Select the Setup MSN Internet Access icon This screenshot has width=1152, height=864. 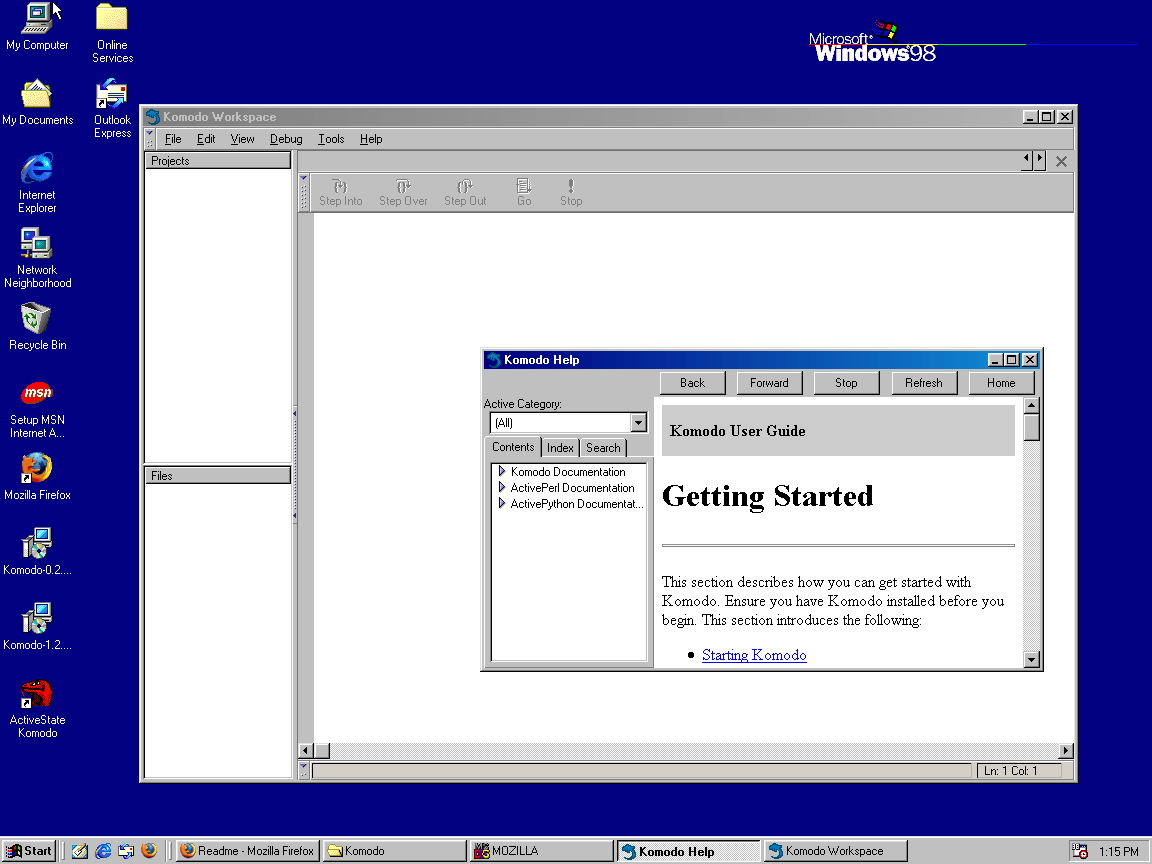pos(37,409)
